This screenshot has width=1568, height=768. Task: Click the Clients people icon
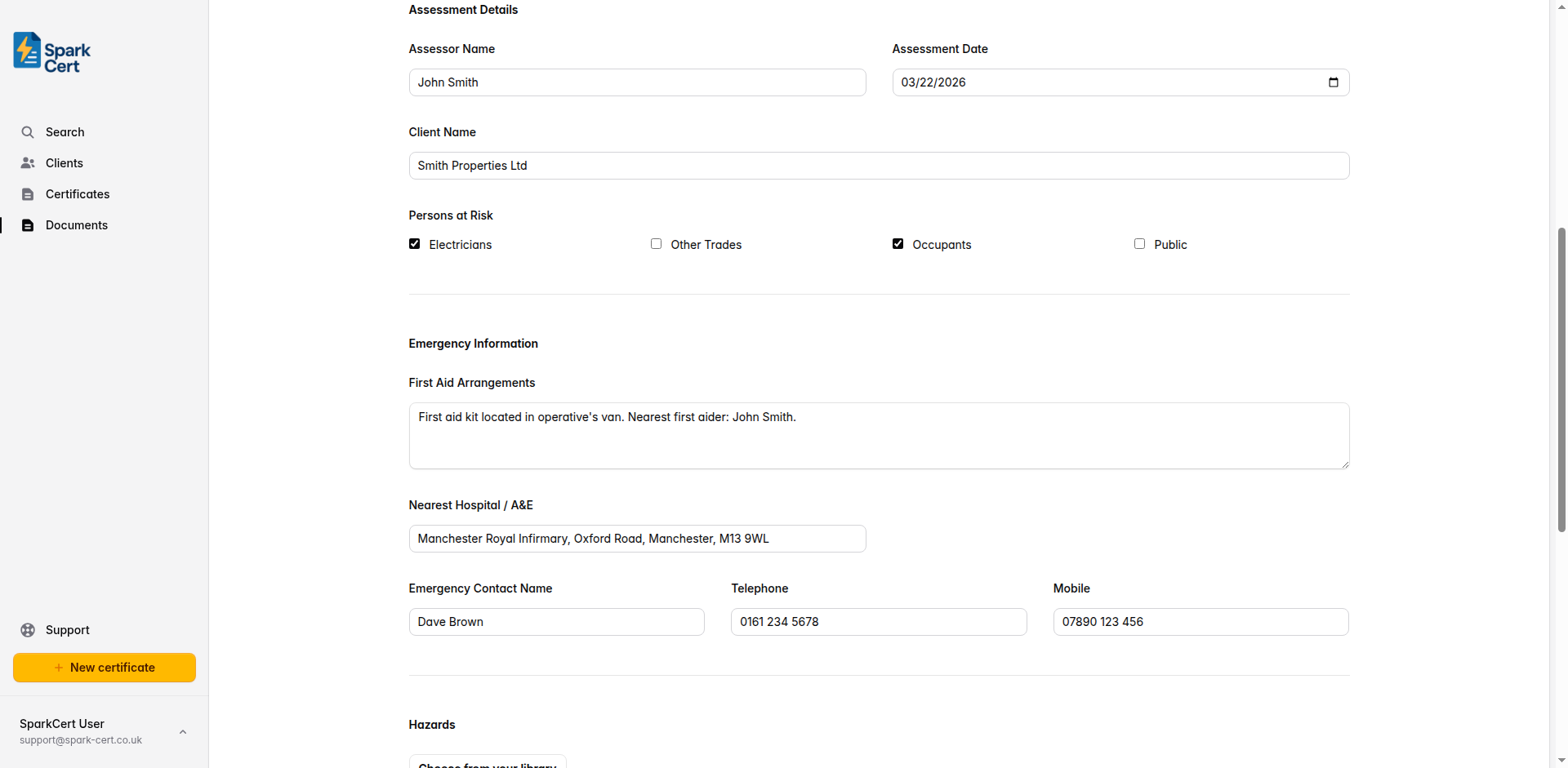point(28,162)
